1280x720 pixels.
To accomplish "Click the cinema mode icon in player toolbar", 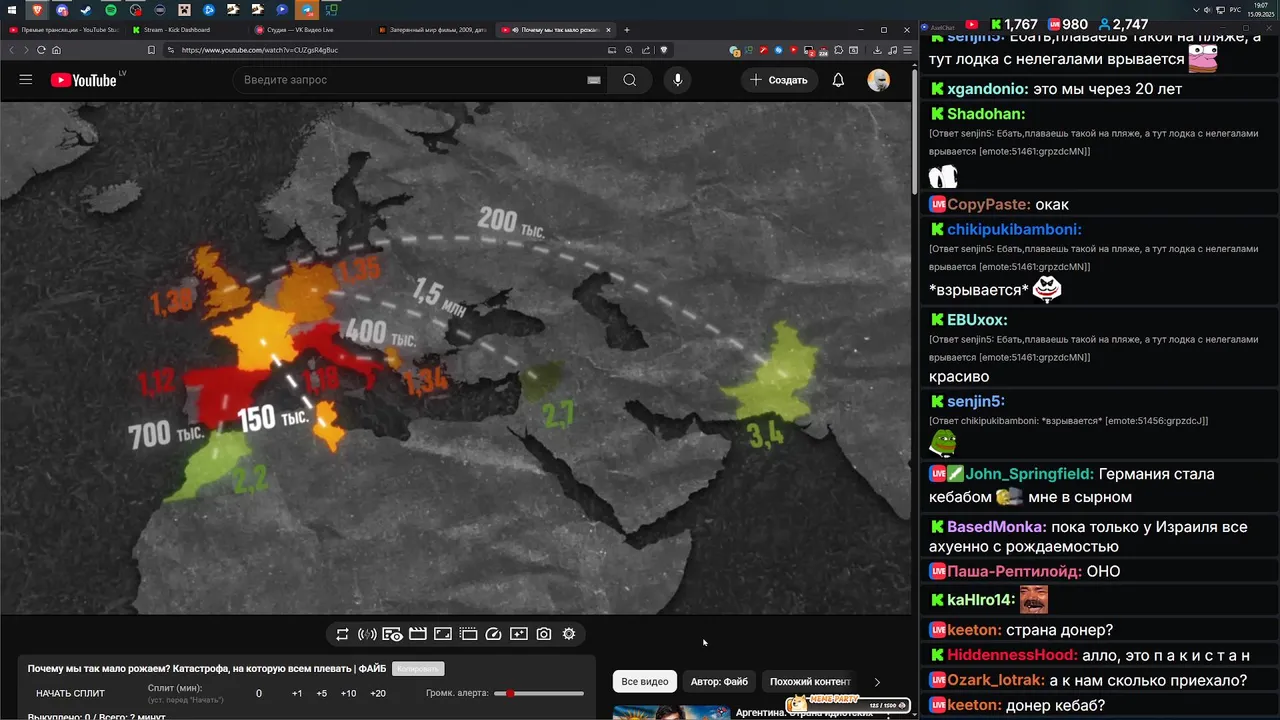I will [468, 634].
